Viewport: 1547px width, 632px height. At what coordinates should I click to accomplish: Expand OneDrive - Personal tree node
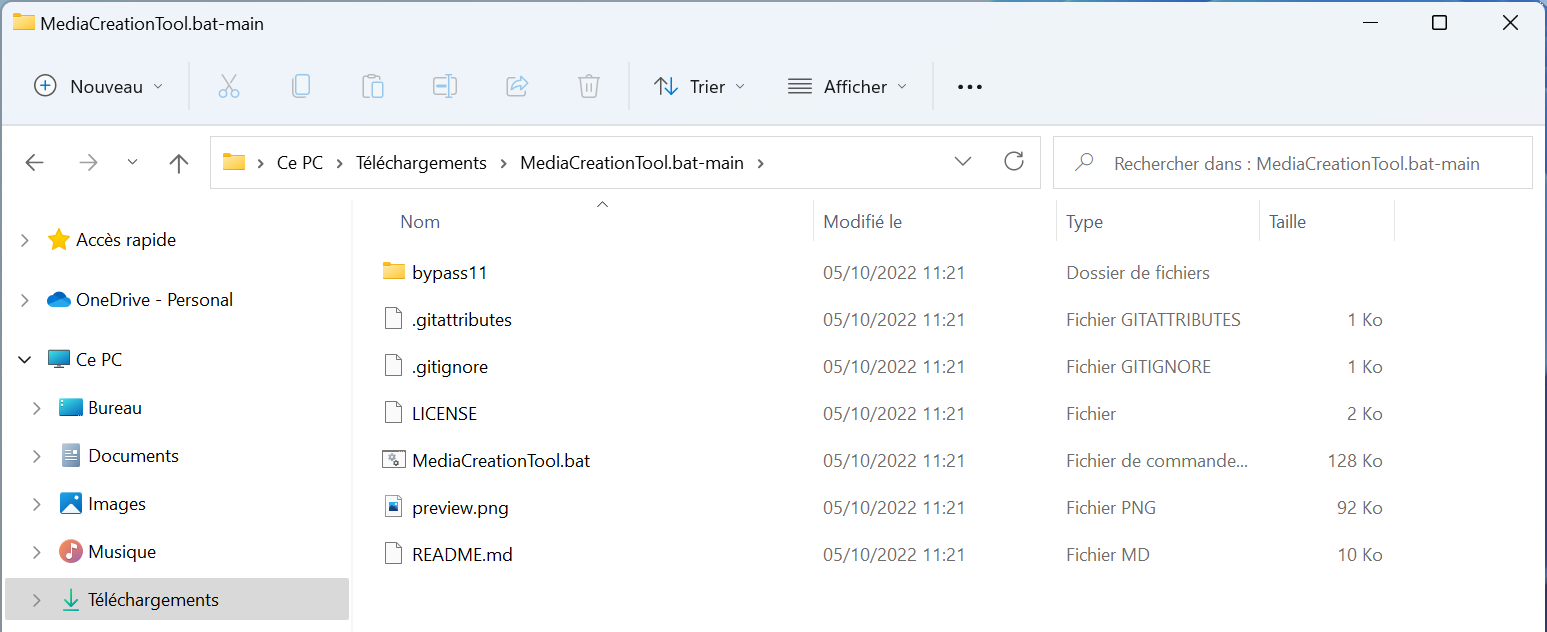(x=25, y=300)
